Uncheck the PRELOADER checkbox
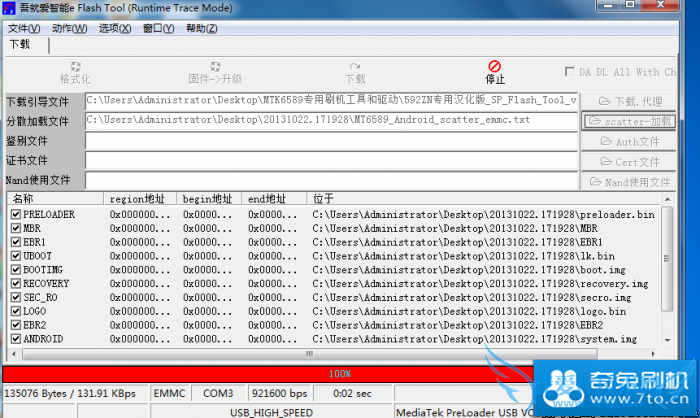The height and width of the screenshot is (418, 700). 16,214
